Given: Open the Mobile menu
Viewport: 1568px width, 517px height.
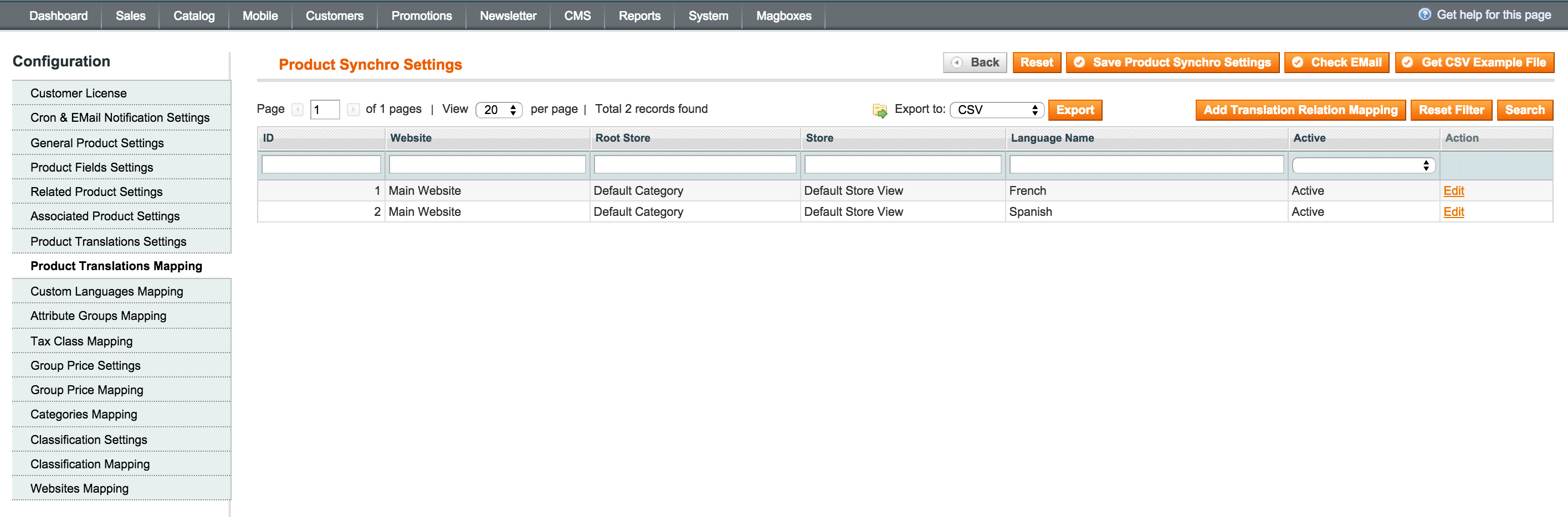Looking at the screenshot, I should point(260,16).
